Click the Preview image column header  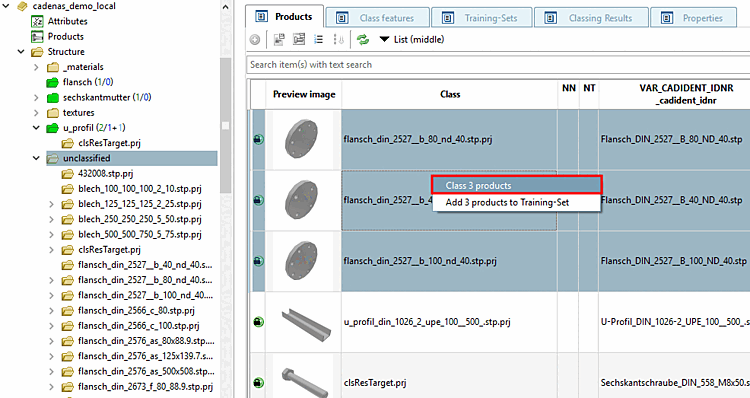tap(304, 94)
